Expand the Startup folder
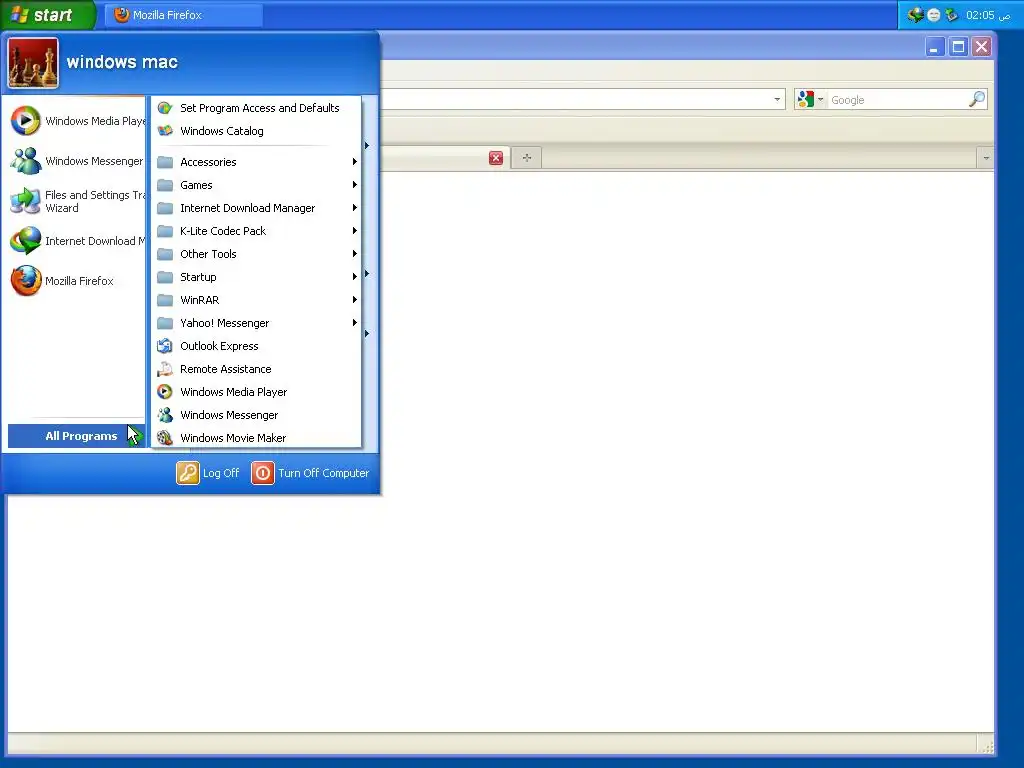 [256, 277]
